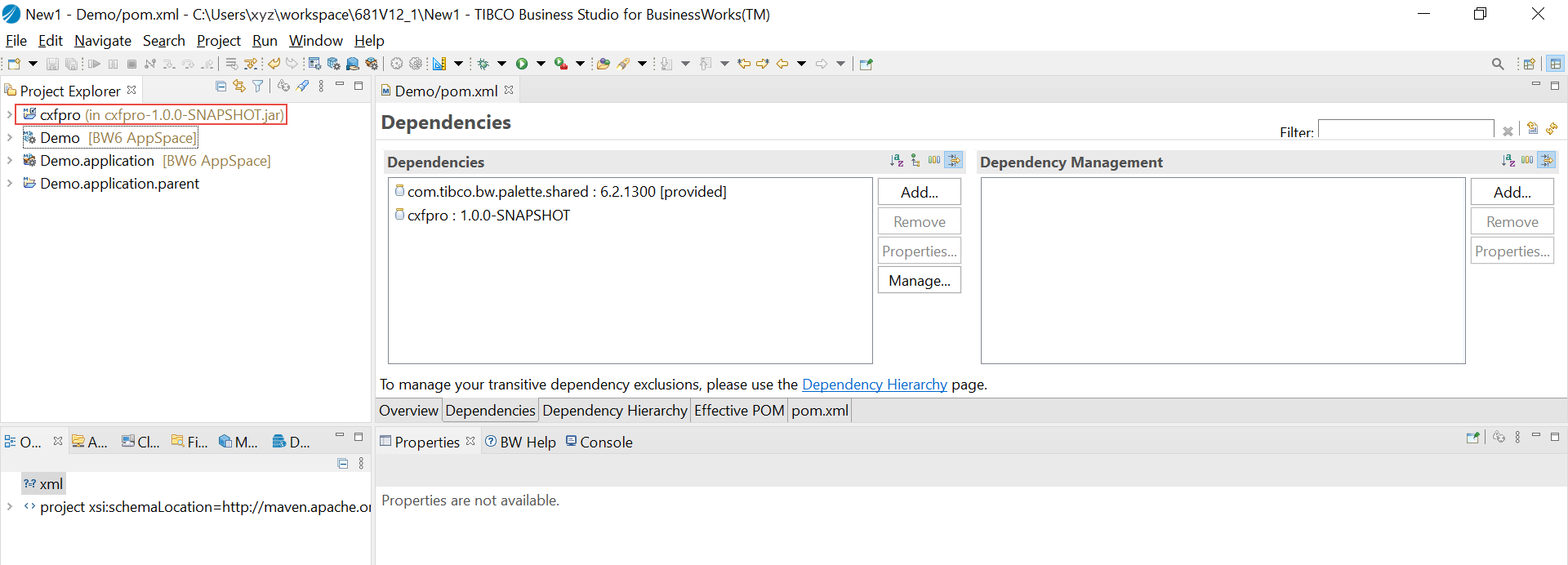Image resolution: width=1568 pixels, height=565 pixels.
Task: Open the BW Help tab
Action: (x=520, y=442)
